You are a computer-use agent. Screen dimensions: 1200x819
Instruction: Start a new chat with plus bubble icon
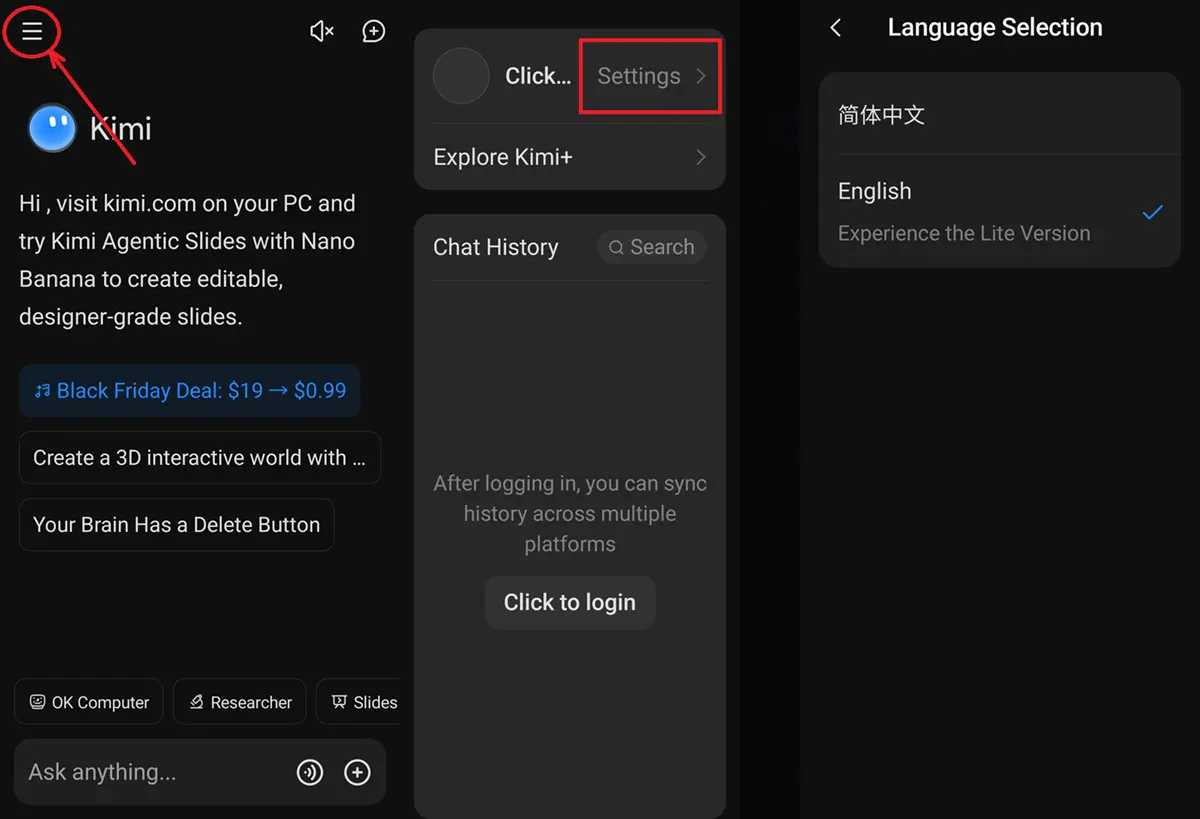point(373,32)
